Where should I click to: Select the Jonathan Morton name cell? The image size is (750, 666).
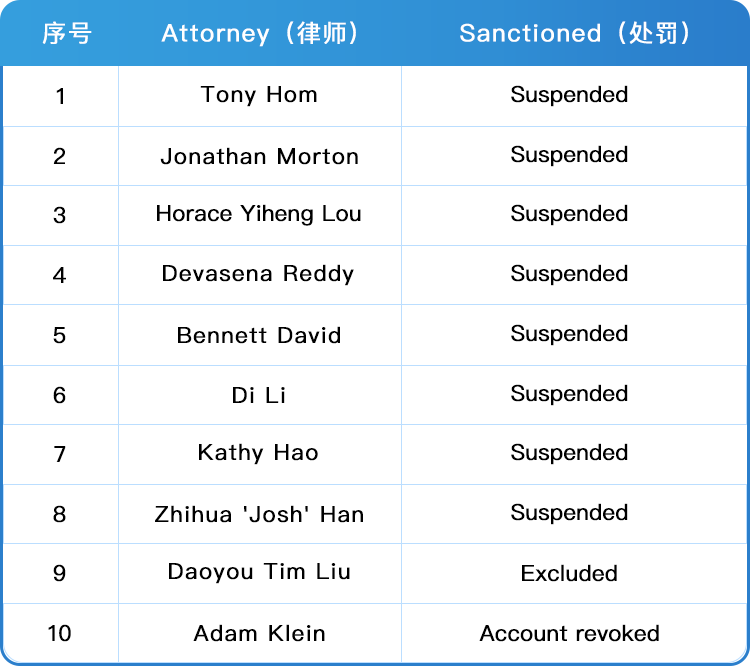click(x=259, y=156)
